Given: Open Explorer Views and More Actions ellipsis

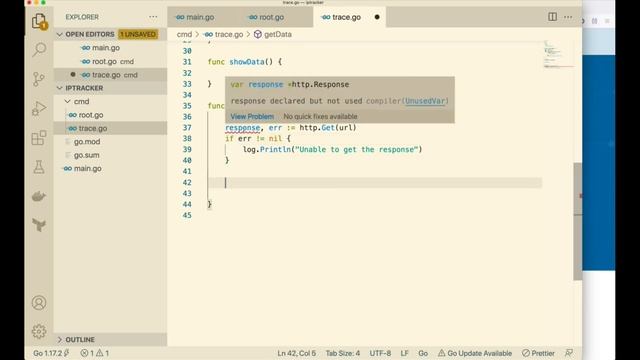Looking at the screenshot, I should (153, 17).
